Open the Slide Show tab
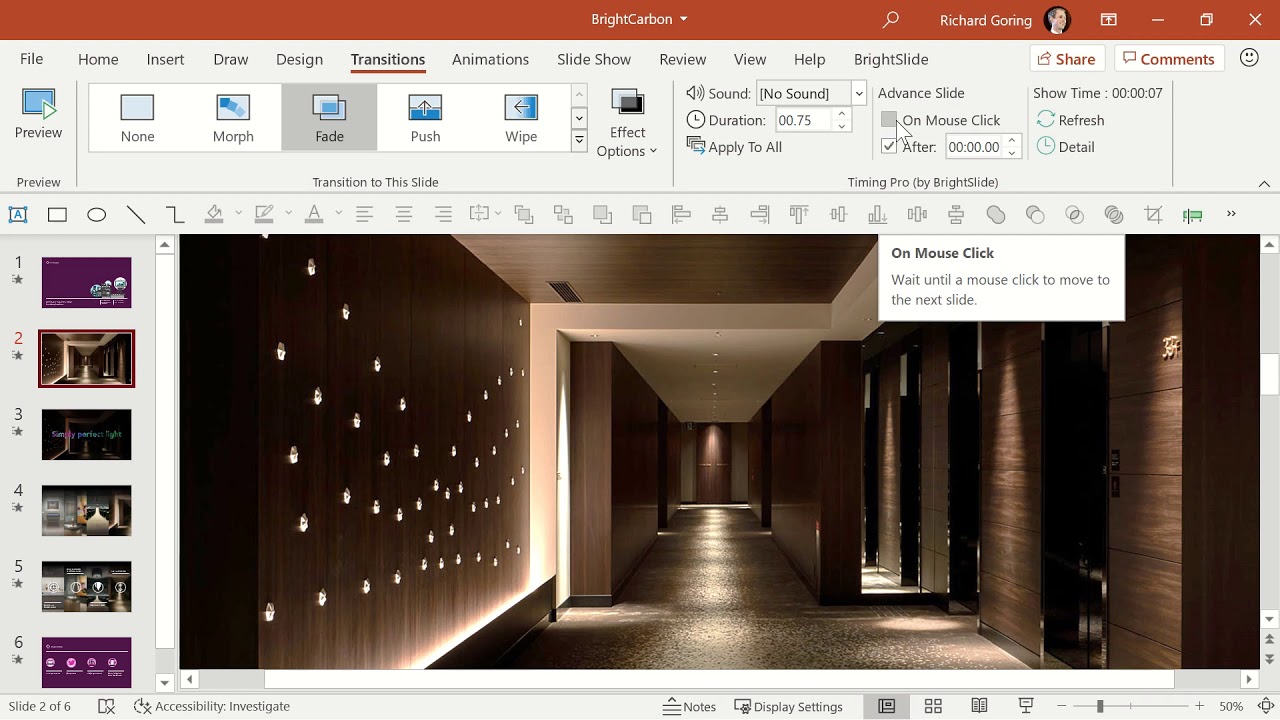1280x720 pixels. click(594, 59)
